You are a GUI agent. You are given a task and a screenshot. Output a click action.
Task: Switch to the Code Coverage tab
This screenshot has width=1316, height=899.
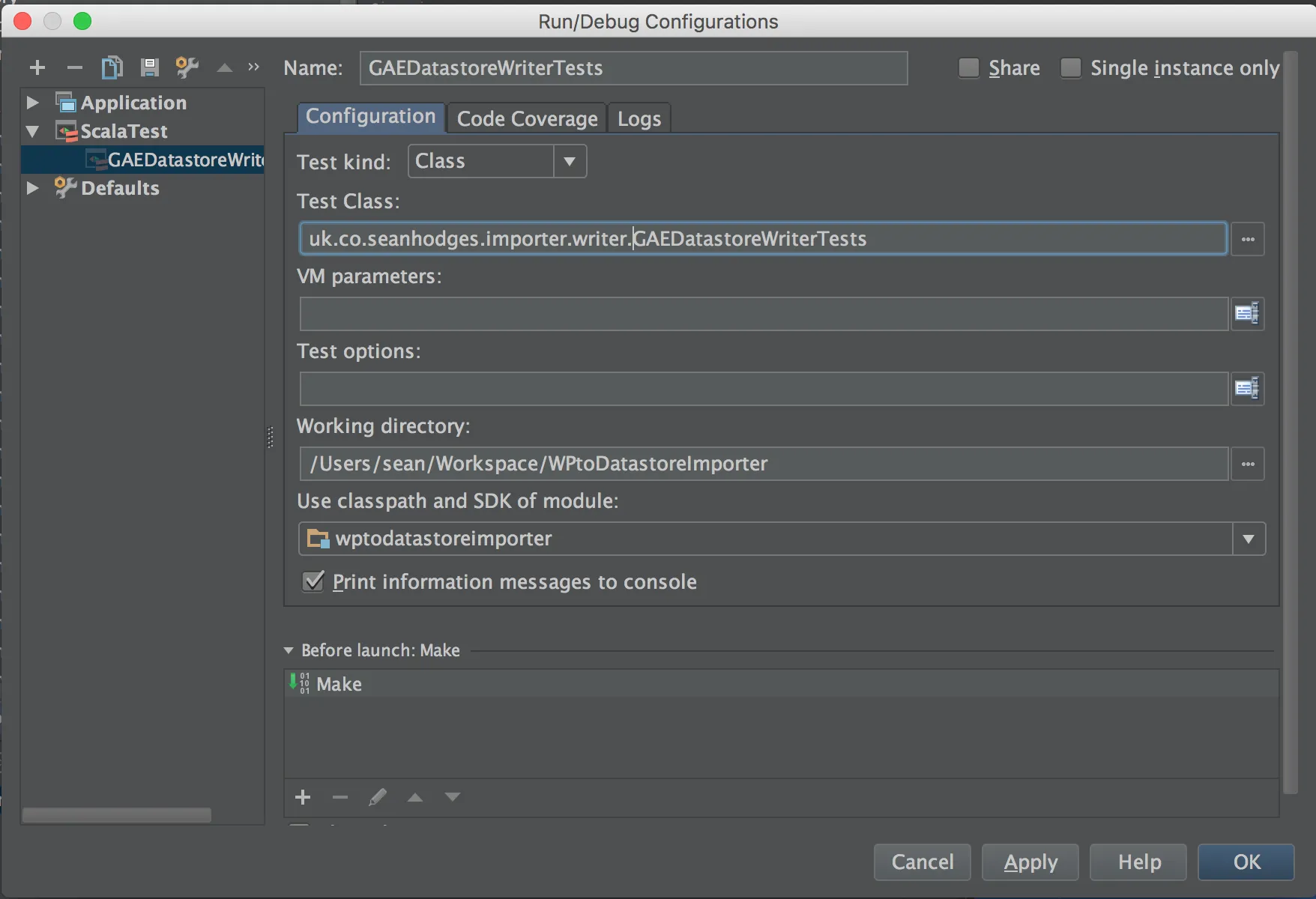coord(527,118)
